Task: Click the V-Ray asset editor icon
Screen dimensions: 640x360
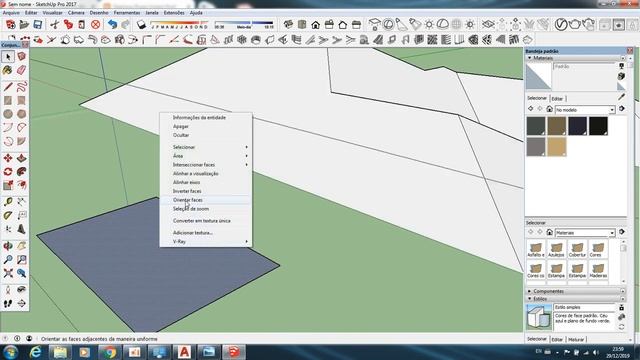Action: pyautogui.click(x=561, y=24)
